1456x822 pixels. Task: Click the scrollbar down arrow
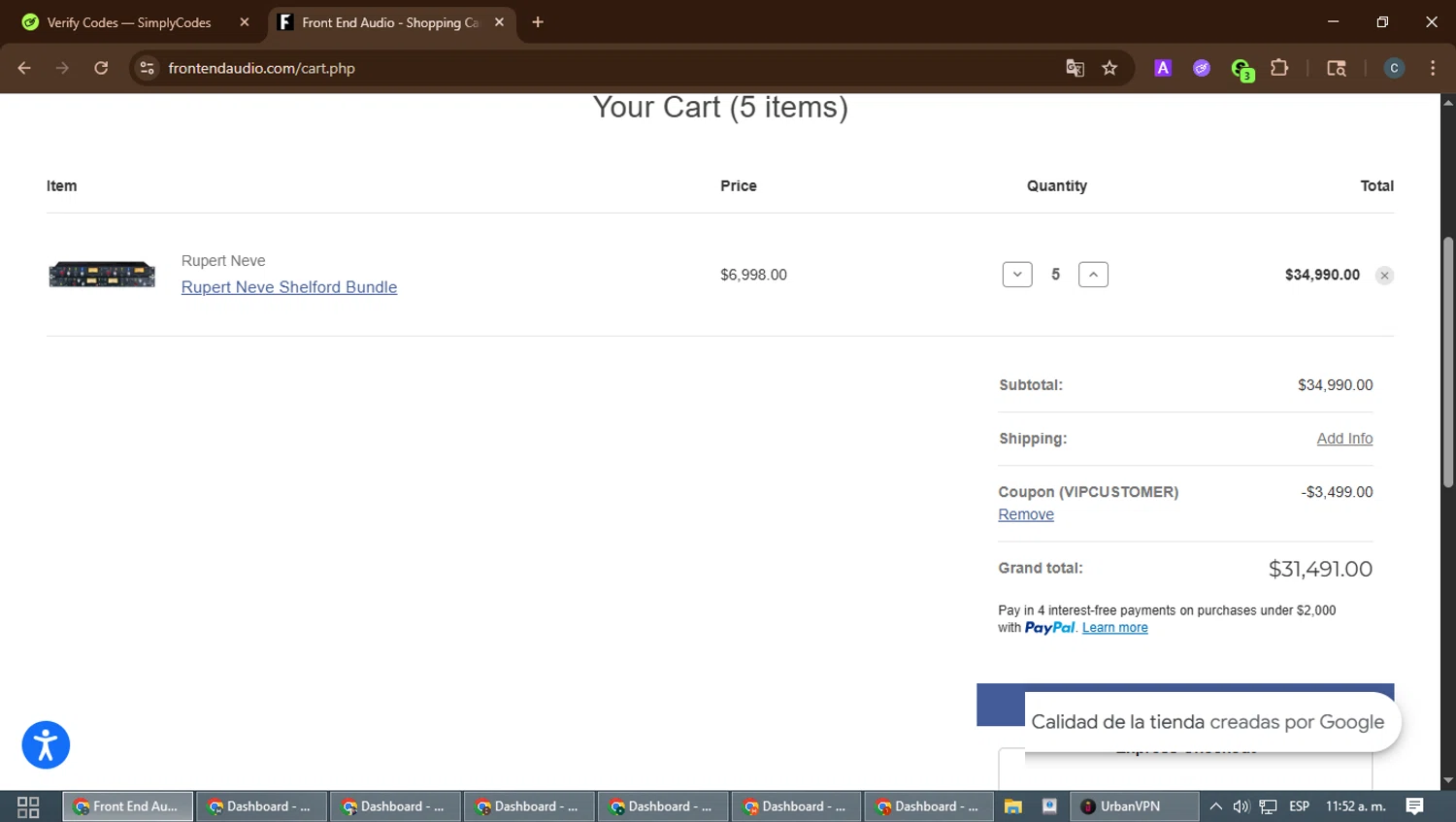1448,780
